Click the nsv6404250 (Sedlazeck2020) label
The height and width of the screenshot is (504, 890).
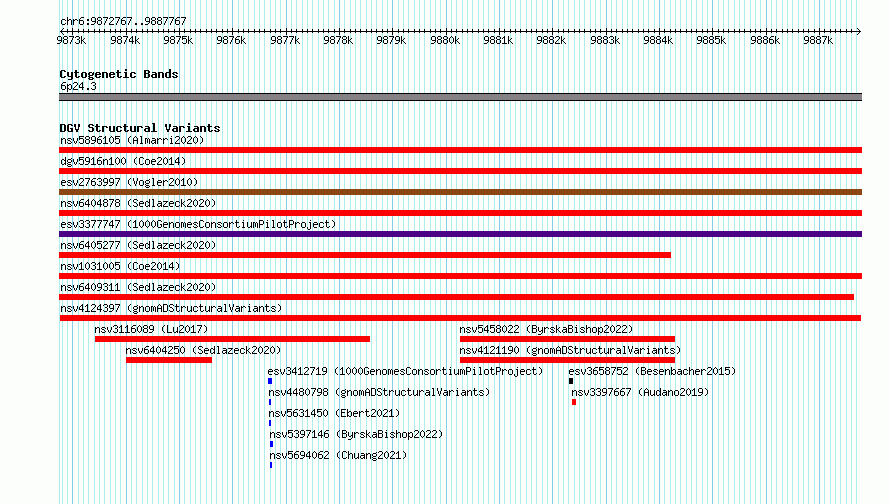203,350
